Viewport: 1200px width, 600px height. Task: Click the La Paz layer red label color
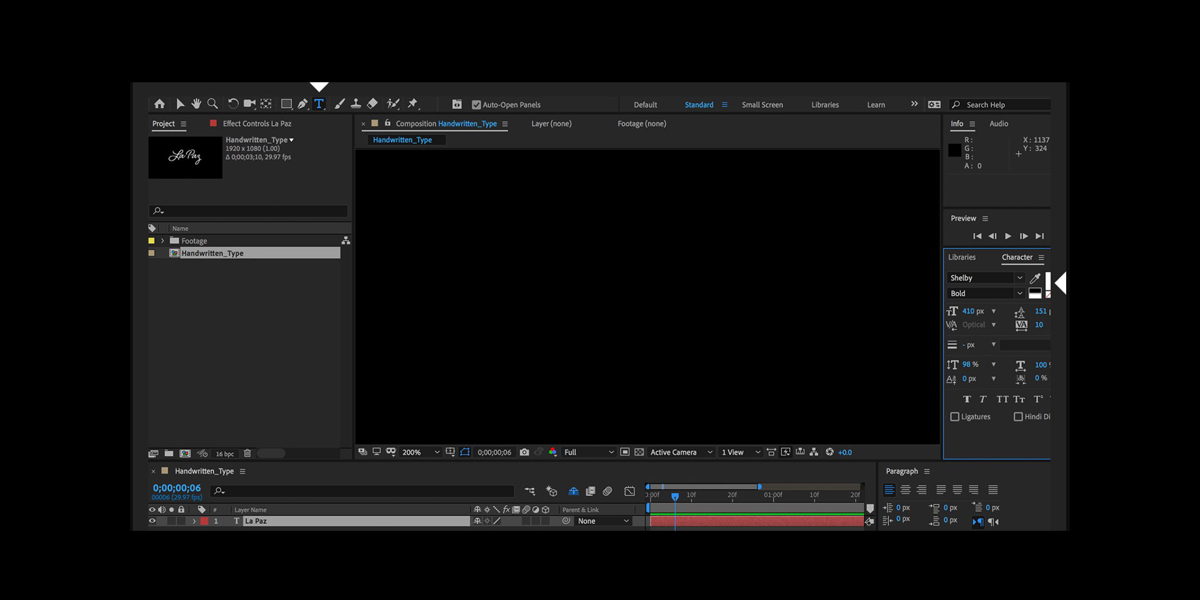[x=205, y=521]
